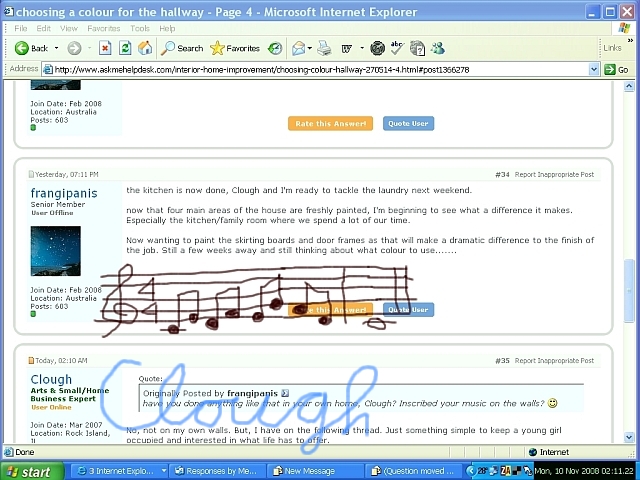Open Clough user profile link
Viewport: 640px width, 480px height.
51,379
